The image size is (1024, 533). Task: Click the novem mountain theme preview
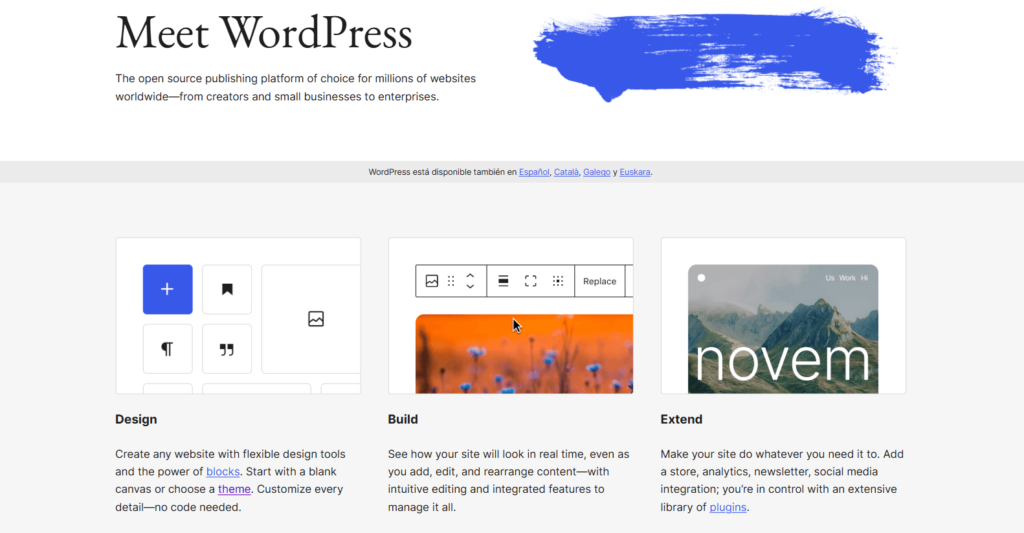[783, 329]
